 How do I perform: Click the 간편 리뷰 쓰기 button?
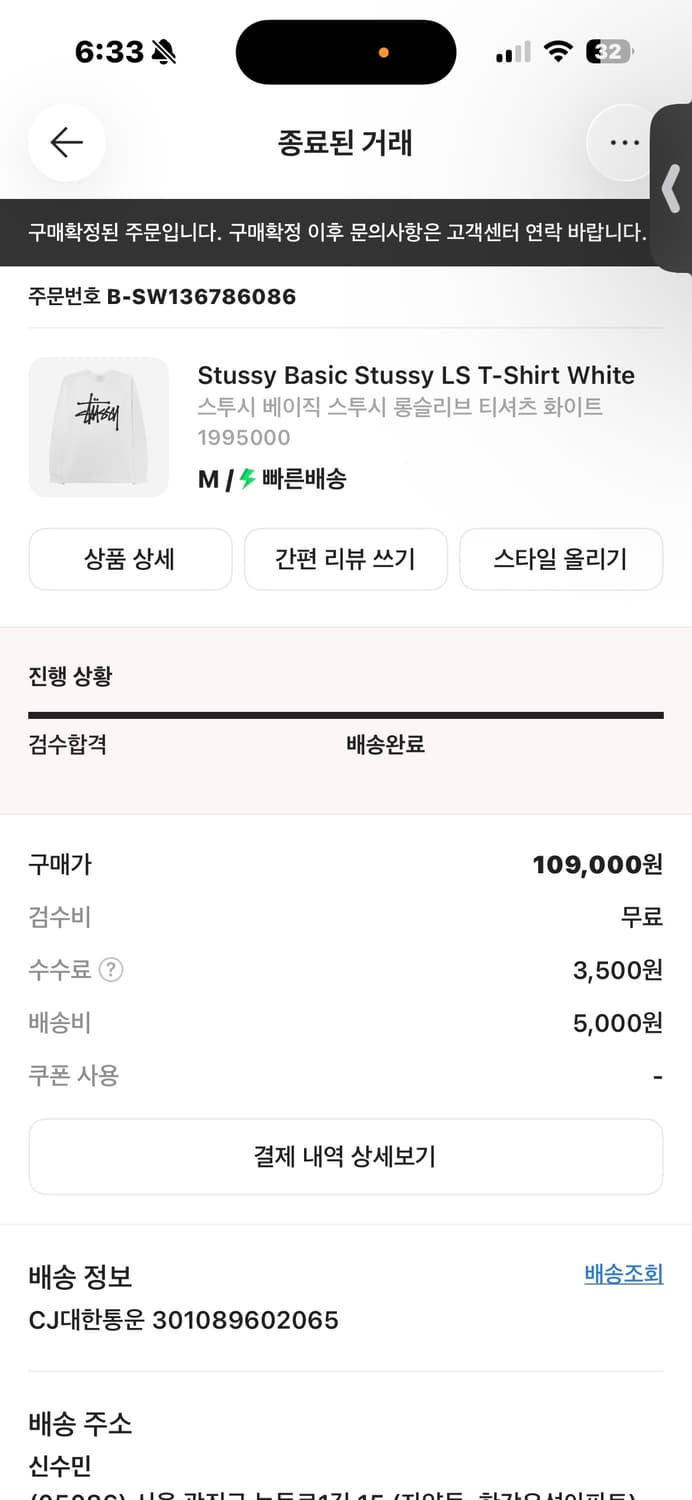click(345, 559)
